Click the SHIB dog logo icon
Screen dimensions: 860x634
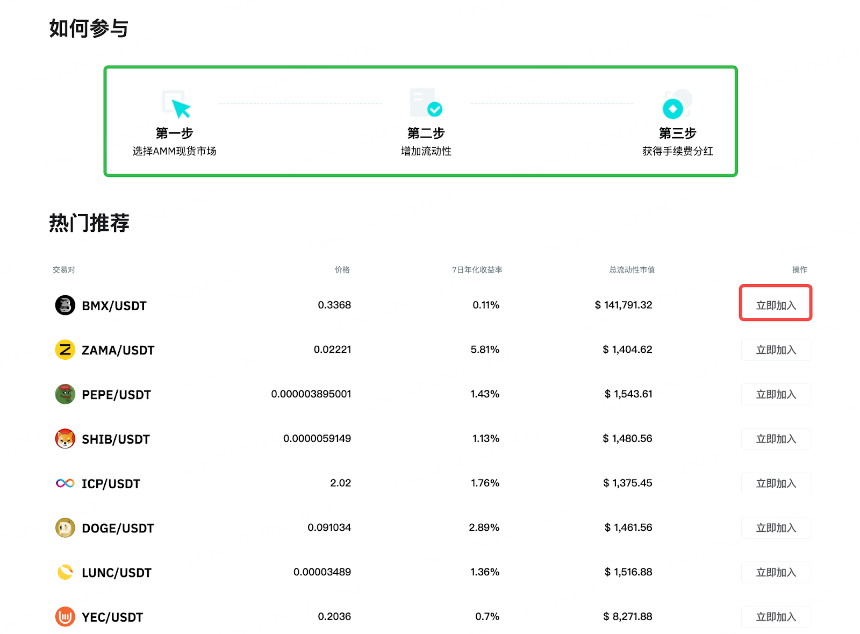pos(65,439)
